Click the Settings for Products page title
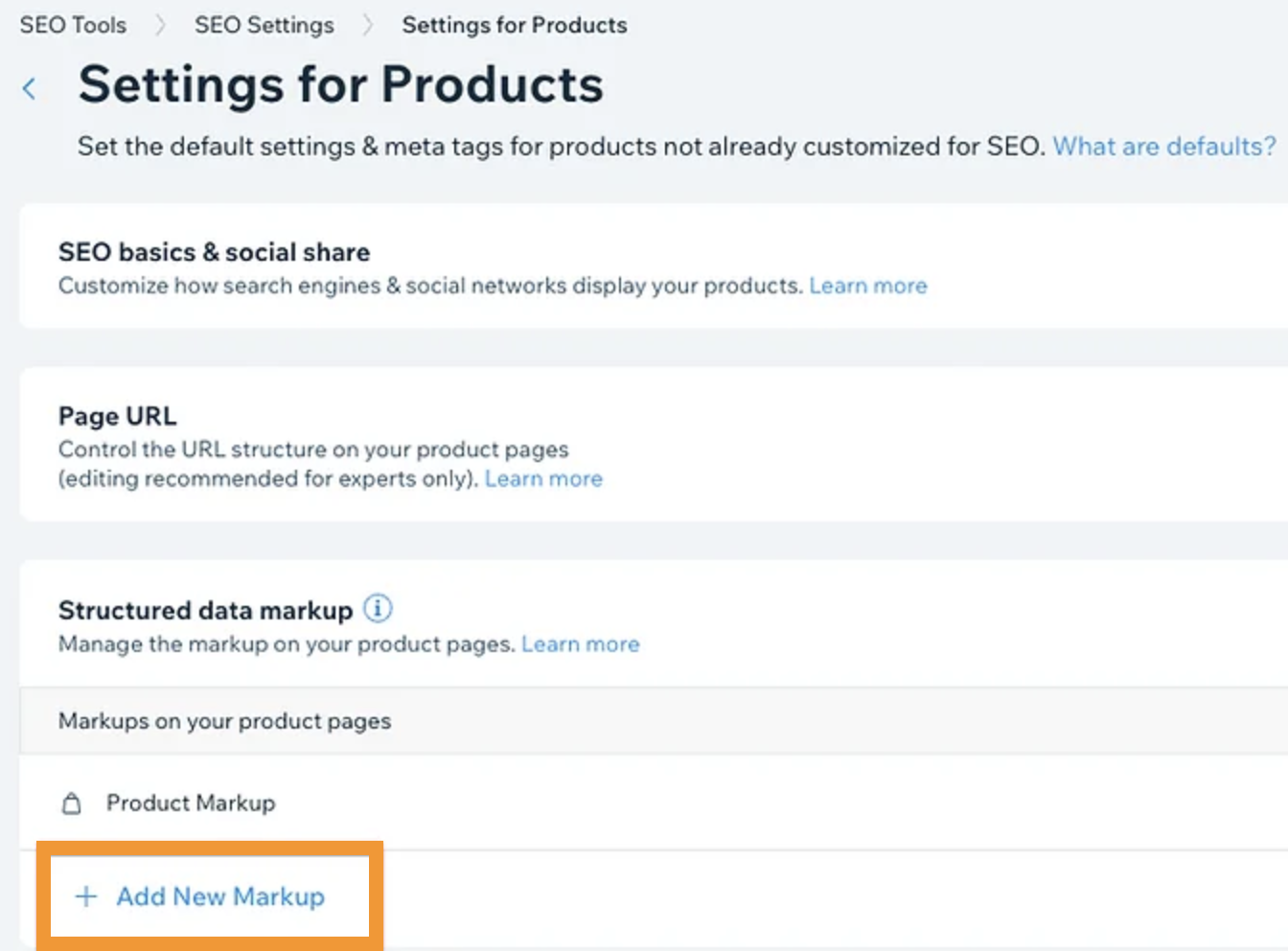1288x951 pixels. [x=341, y=84]
